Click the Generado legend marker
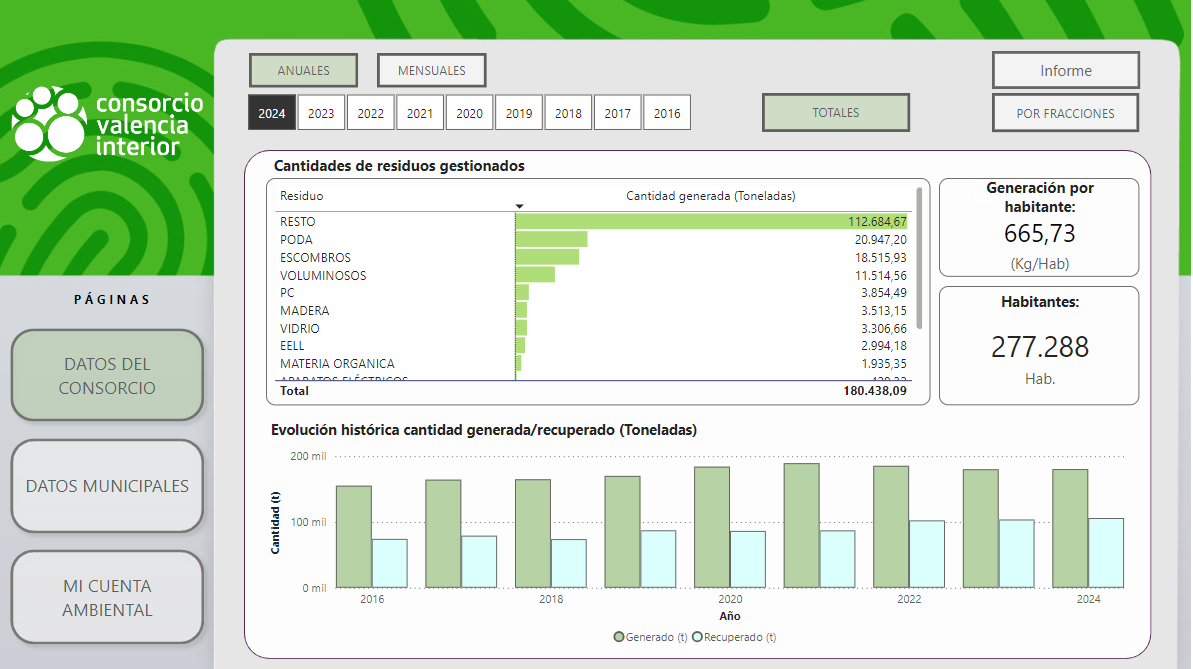This screenshot has height=669, width=1193. point(620,637)
